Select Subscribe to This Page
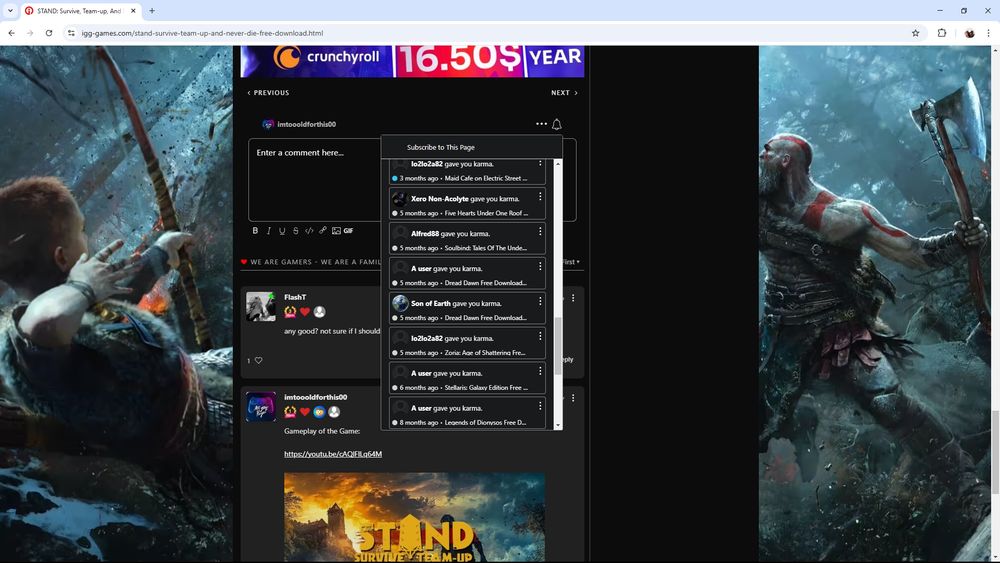 [x=441, y=147]
